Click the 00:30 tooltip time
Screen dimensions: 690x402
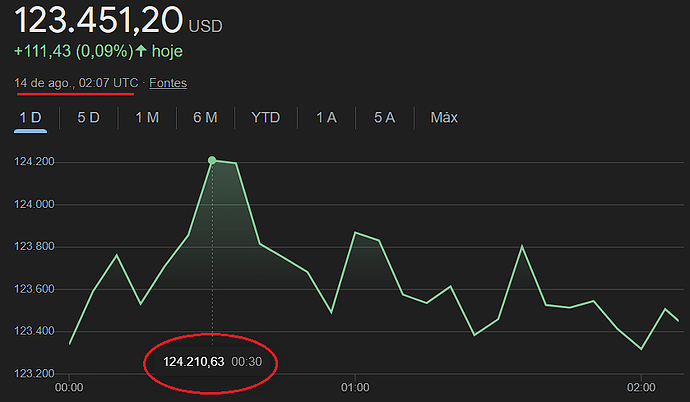click(247, 362)
